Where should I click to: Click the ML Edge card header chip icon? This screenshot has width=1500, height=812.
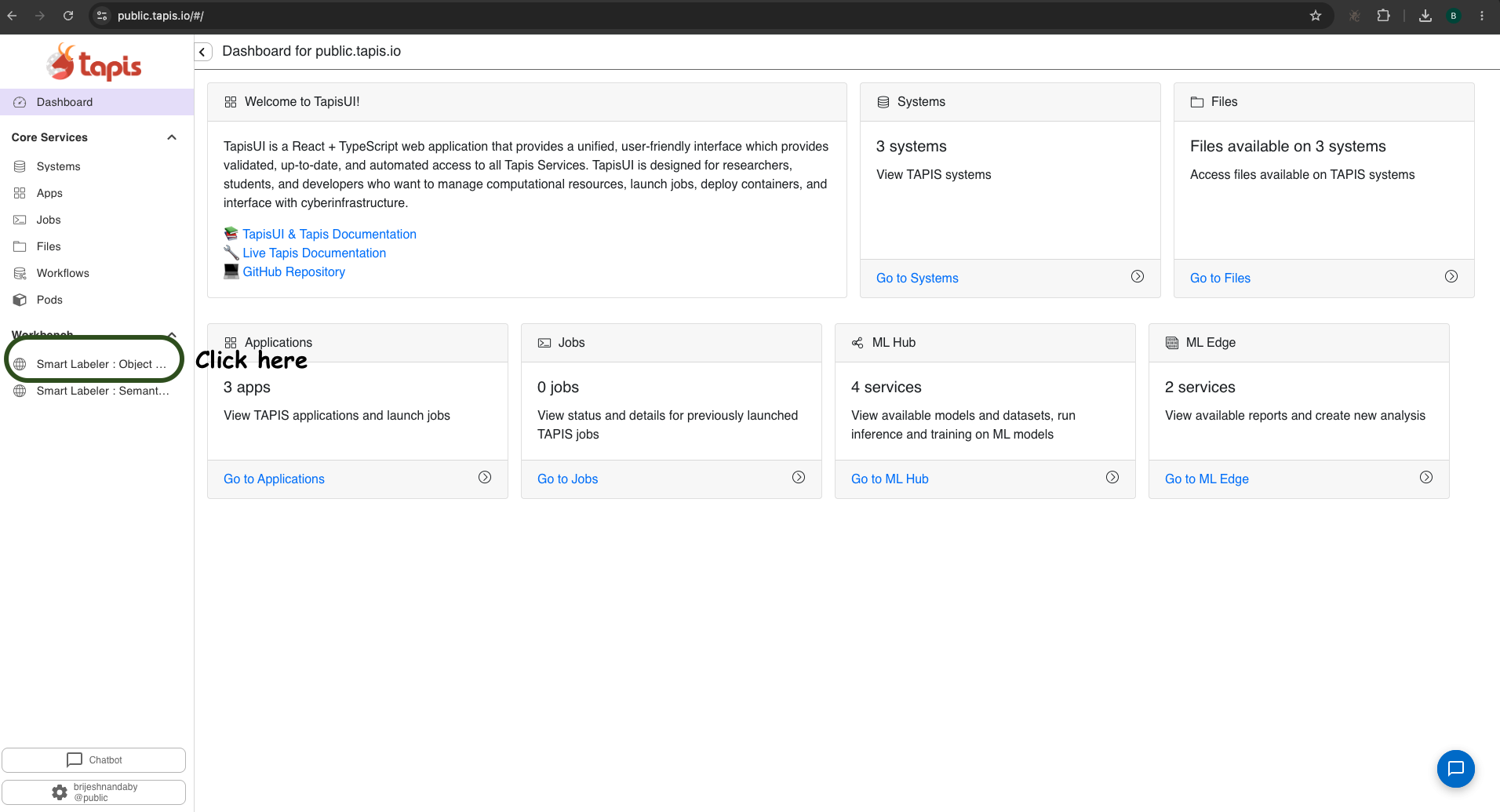[x=1172, y=343]
